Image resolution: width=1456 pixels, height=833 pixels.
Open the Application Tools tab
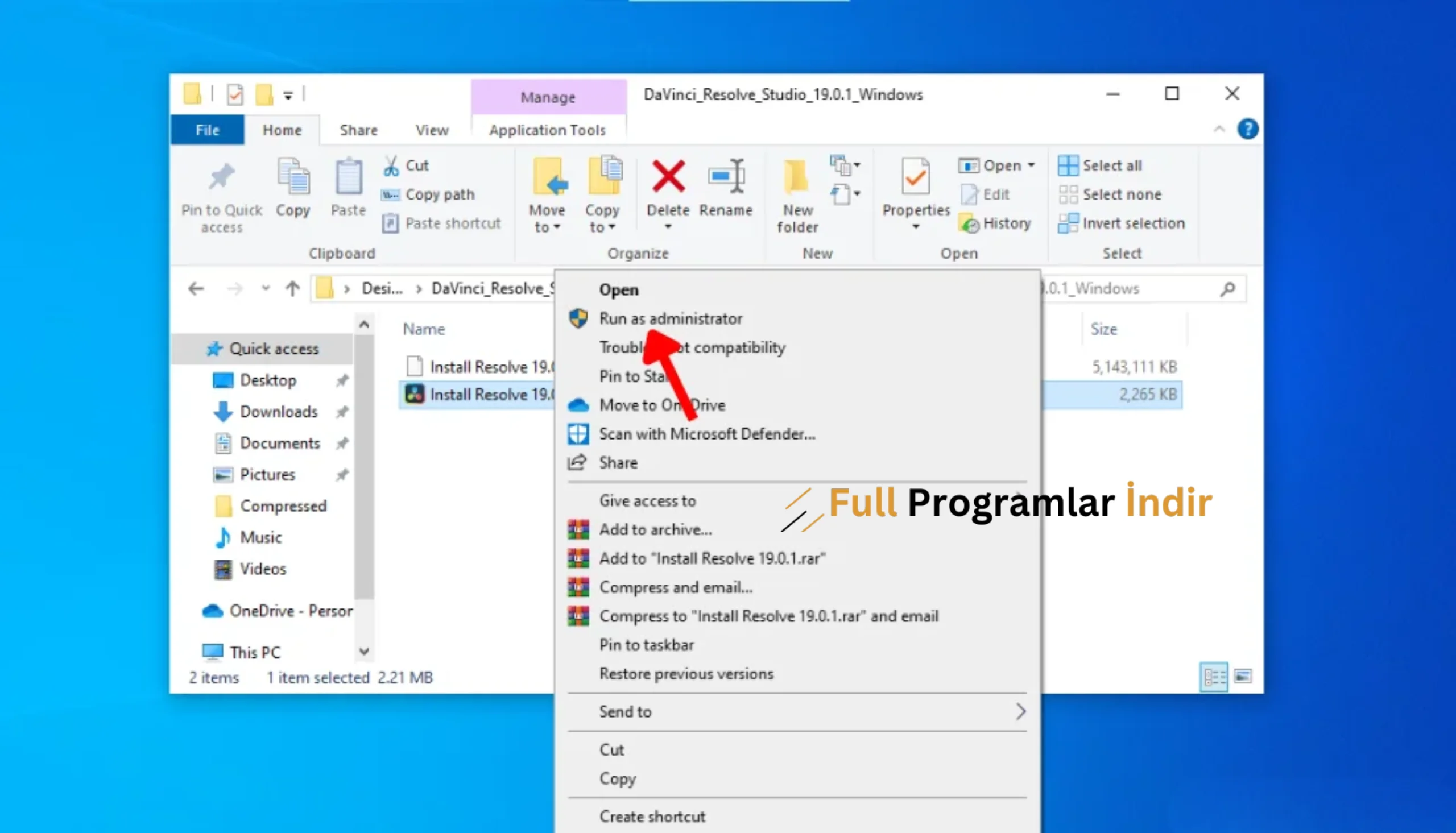[547, 130]
